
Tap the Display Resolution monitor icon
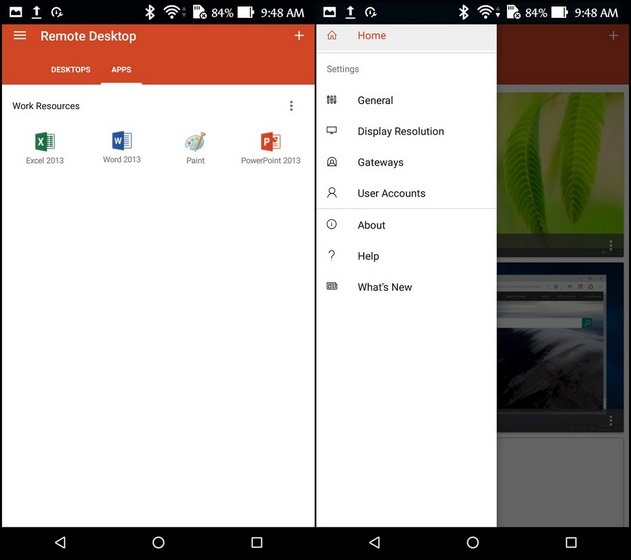coord(332,130)
